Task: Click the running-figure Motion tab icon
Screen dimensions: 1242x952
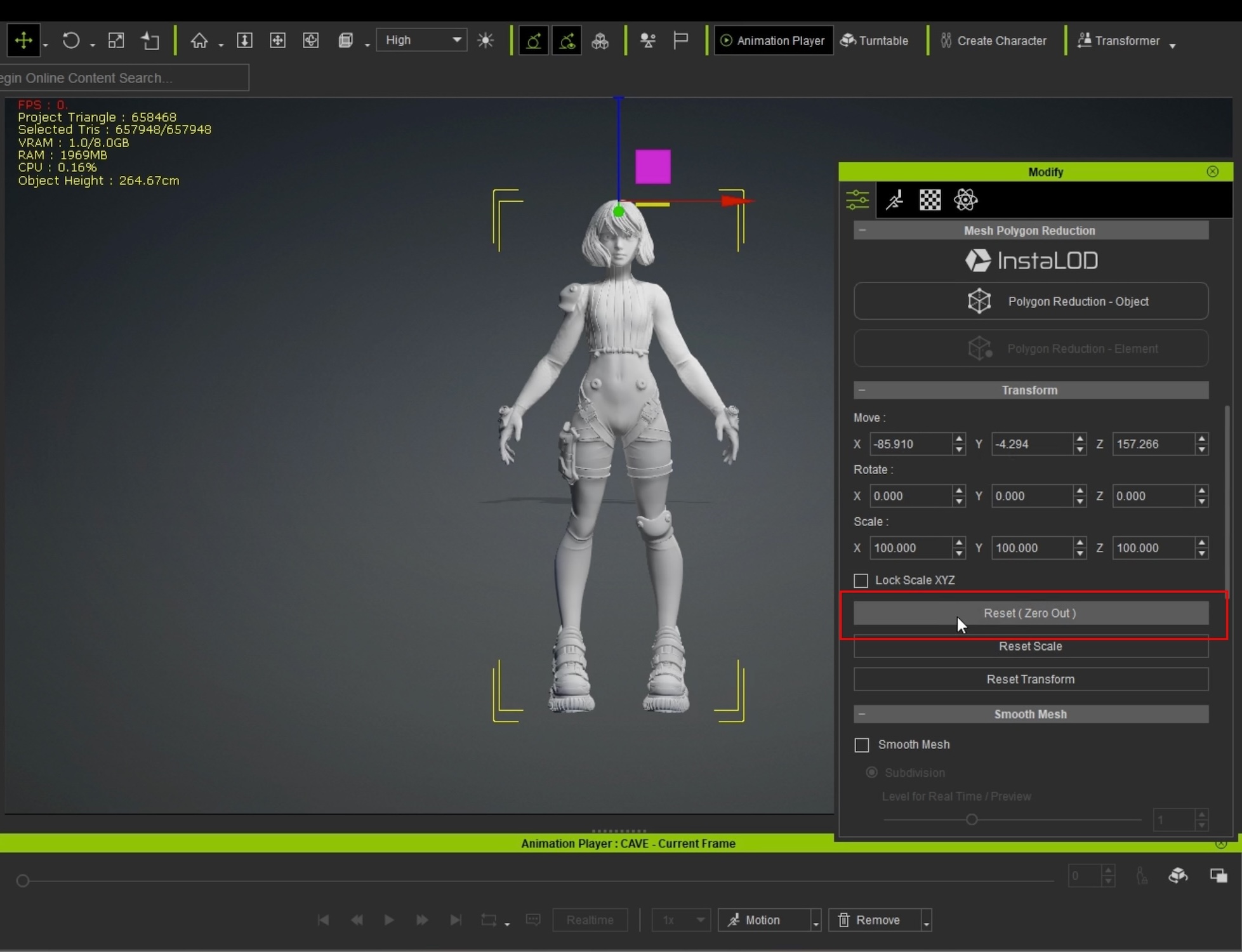Action: (x=894, y=200)
